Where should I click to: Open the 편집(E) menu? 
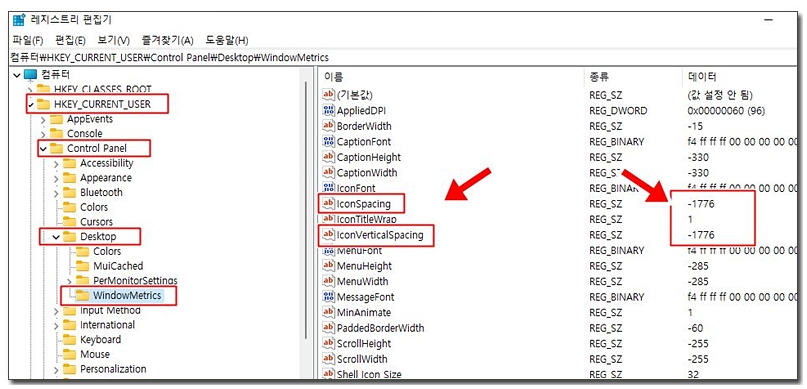coord(70,40)
